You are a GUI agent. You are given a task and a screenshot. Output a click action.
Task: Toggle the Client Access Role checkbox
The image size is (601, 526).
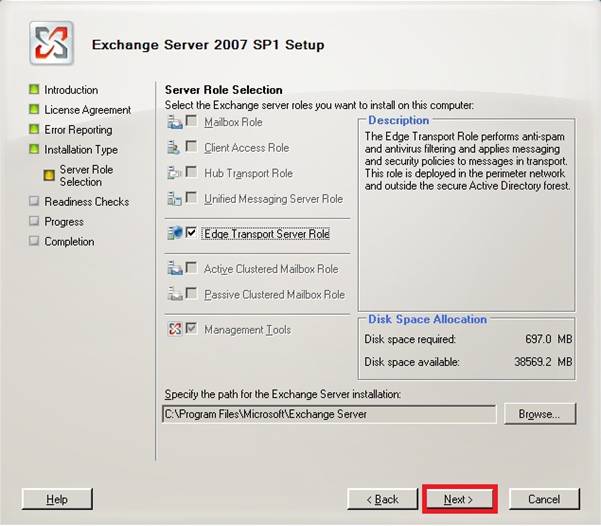pyautogui.click(x=191, y=146)
